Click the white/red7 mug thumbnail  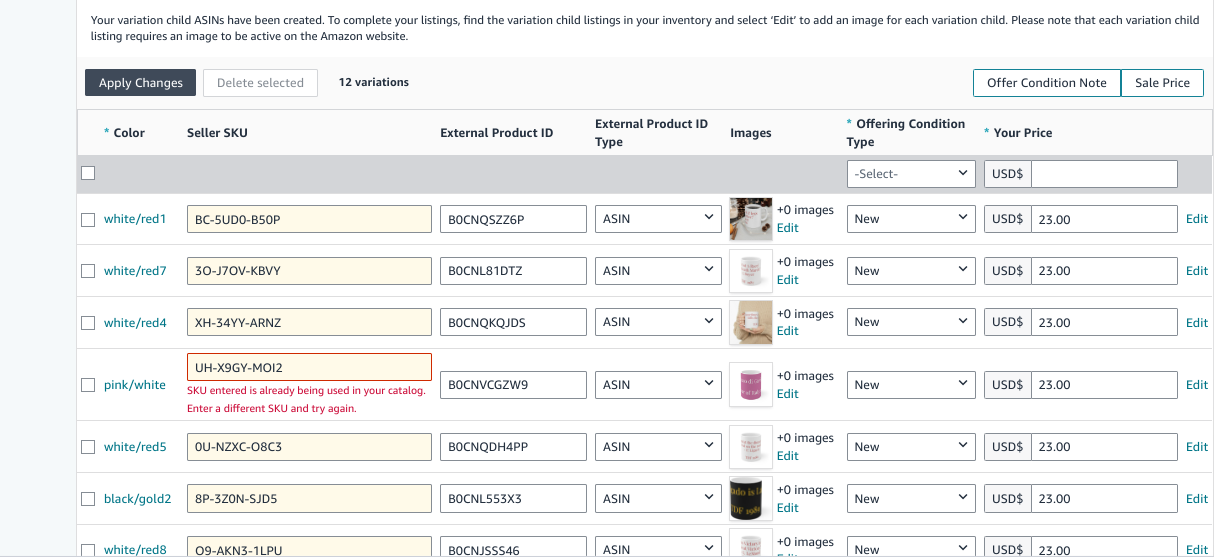coord(751,271)
